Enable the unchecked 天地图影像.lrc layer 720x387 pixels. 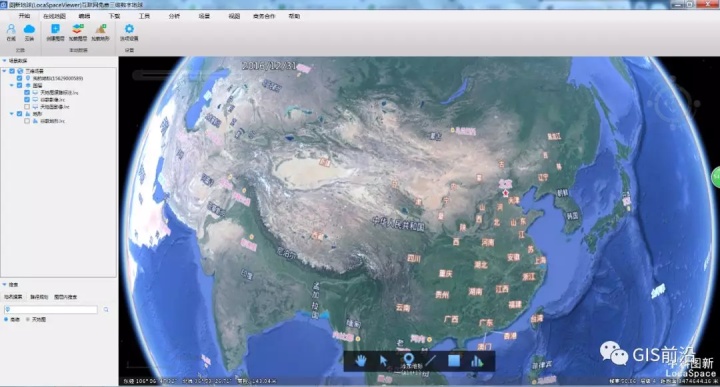[27, 107]
